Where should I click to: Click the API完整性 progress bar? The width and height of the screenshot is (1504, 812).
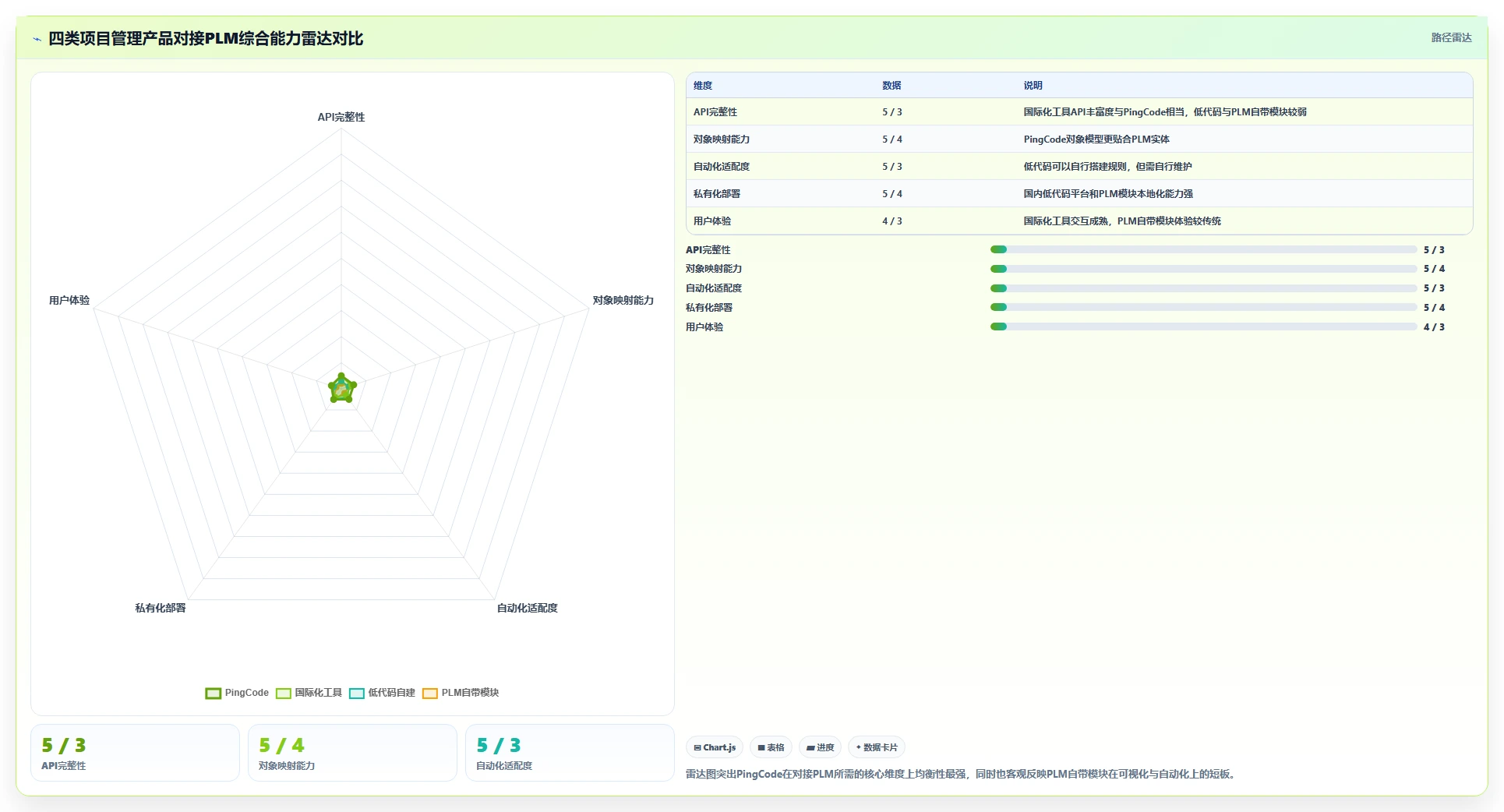pyautogui.click(x=1203, y=249)
